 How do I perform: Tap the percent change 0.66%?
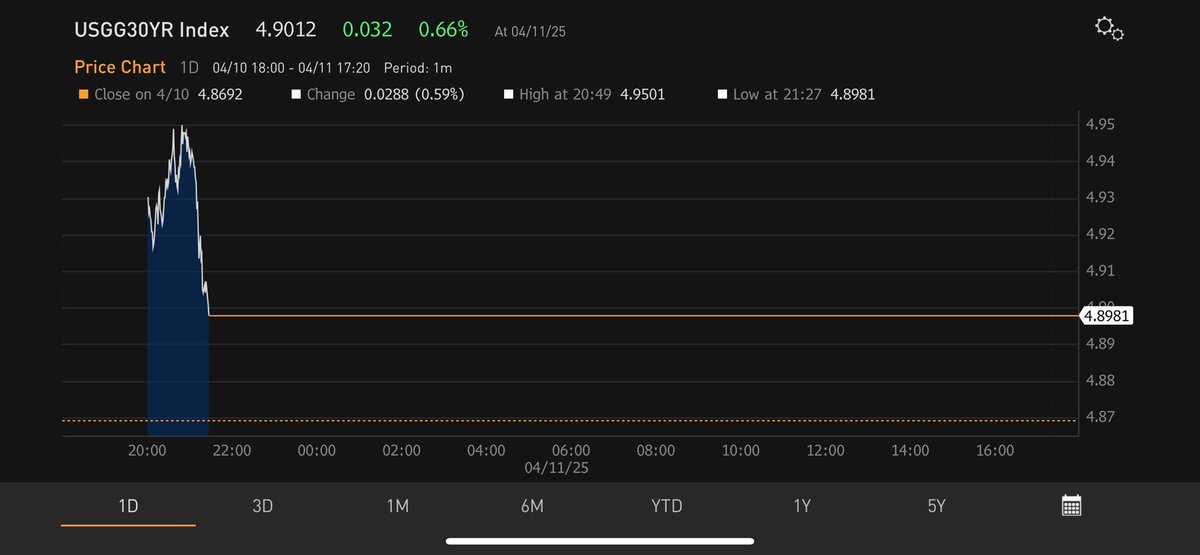(x=443, y=30)
